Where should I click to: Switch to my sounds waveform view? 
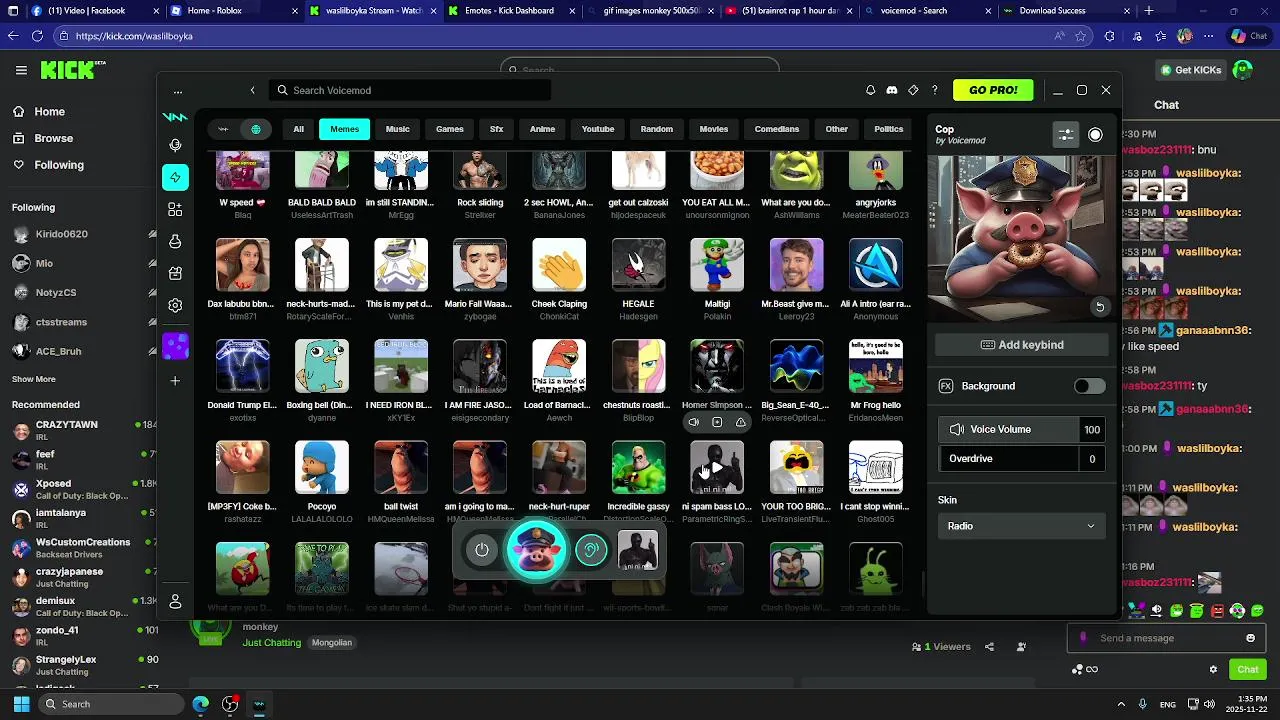[223, 129]
